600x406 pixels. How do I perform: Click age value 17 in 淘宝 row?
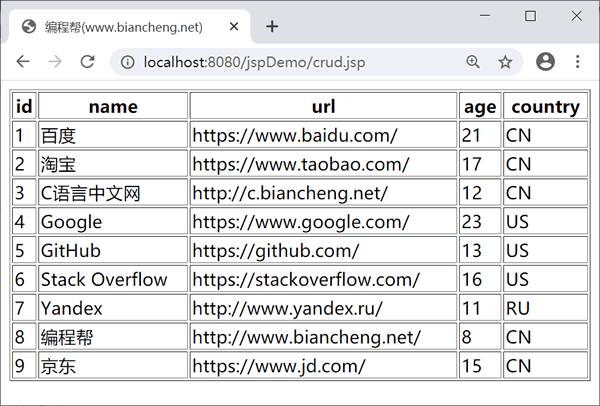[x=480, y=164]
